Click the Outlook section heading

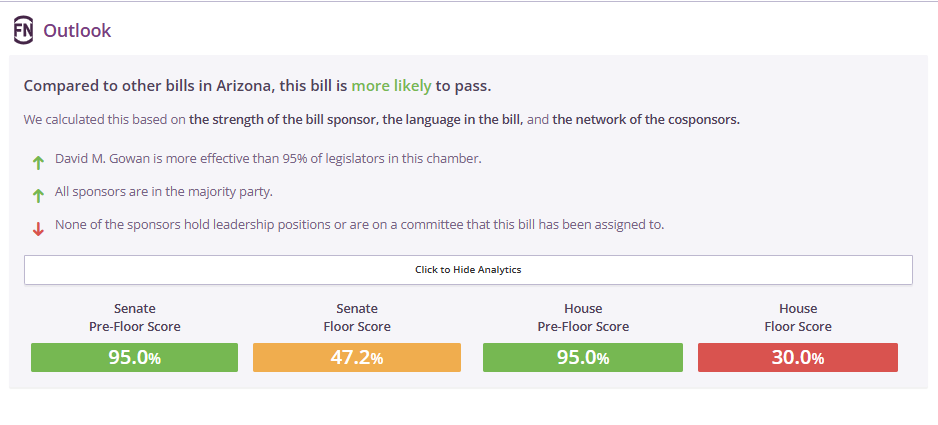coord(77,31)
